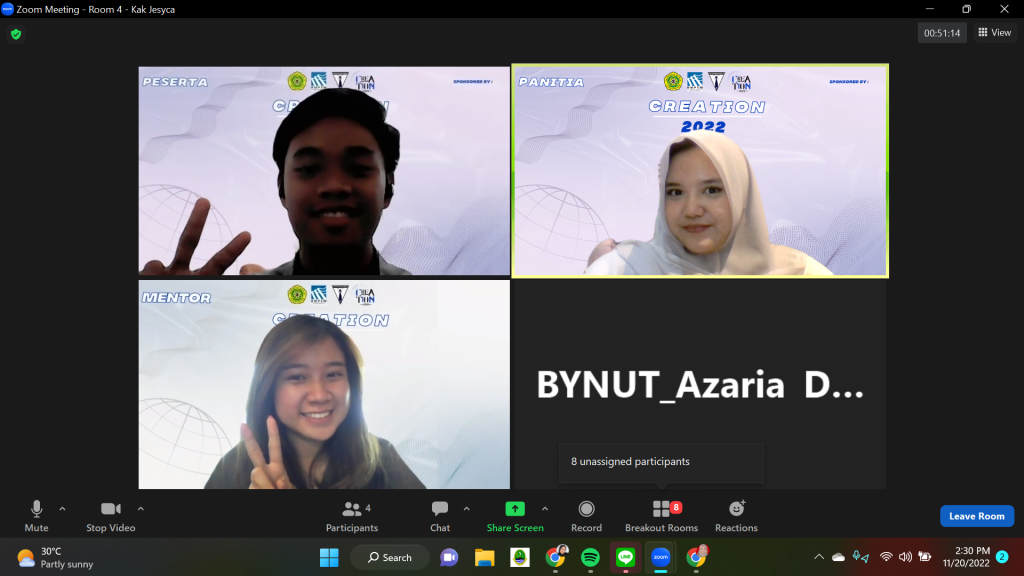Open the Reactions emoji menu
This screenshot has height=576, width=1024.
coord(736,515)
